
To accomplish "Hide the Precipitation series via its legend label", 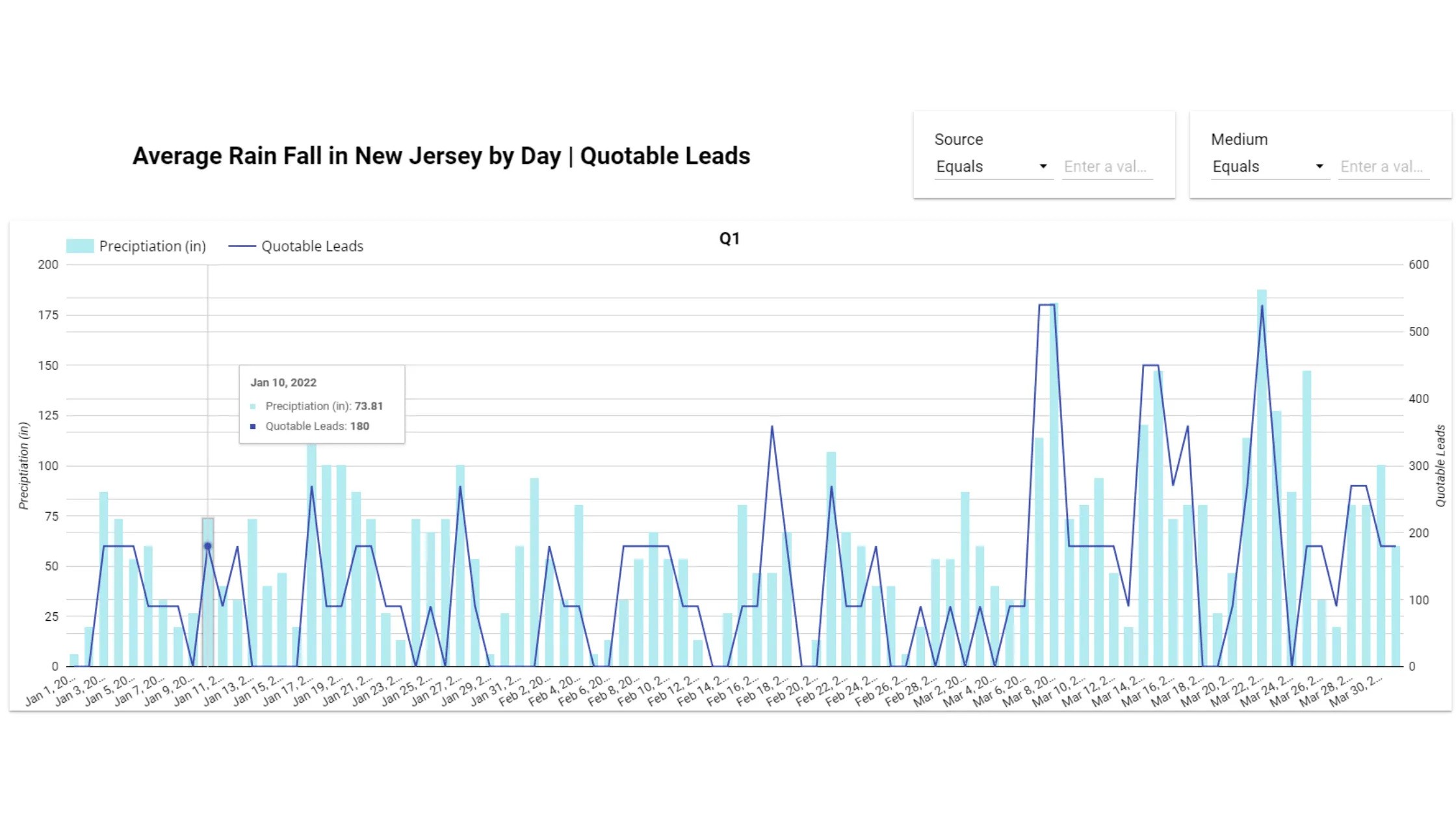I will [x=153, y=246].
